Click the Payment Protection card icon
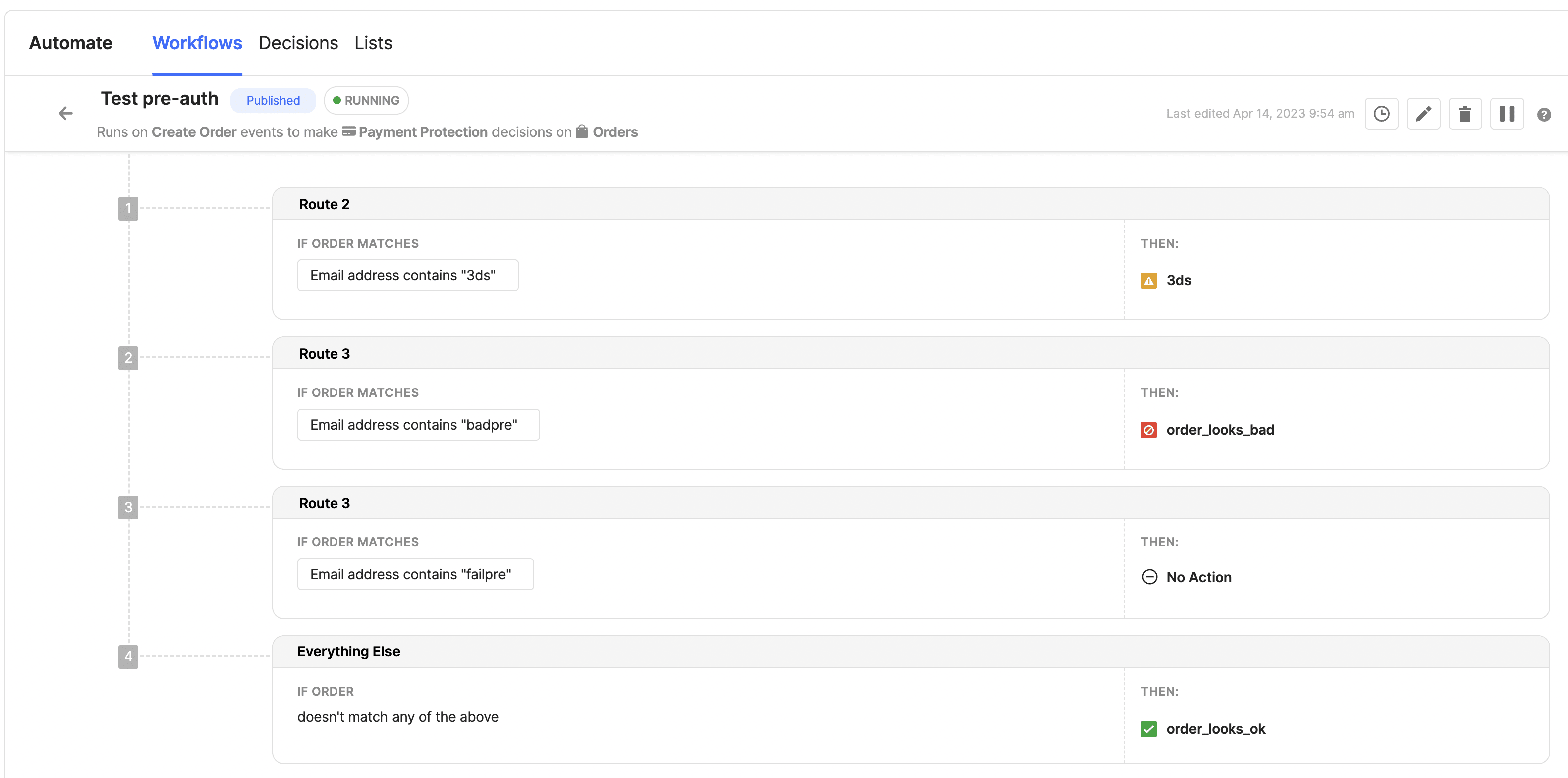Image resolution: width=1568 pixels, height=778 pixels. coord(348,131)
